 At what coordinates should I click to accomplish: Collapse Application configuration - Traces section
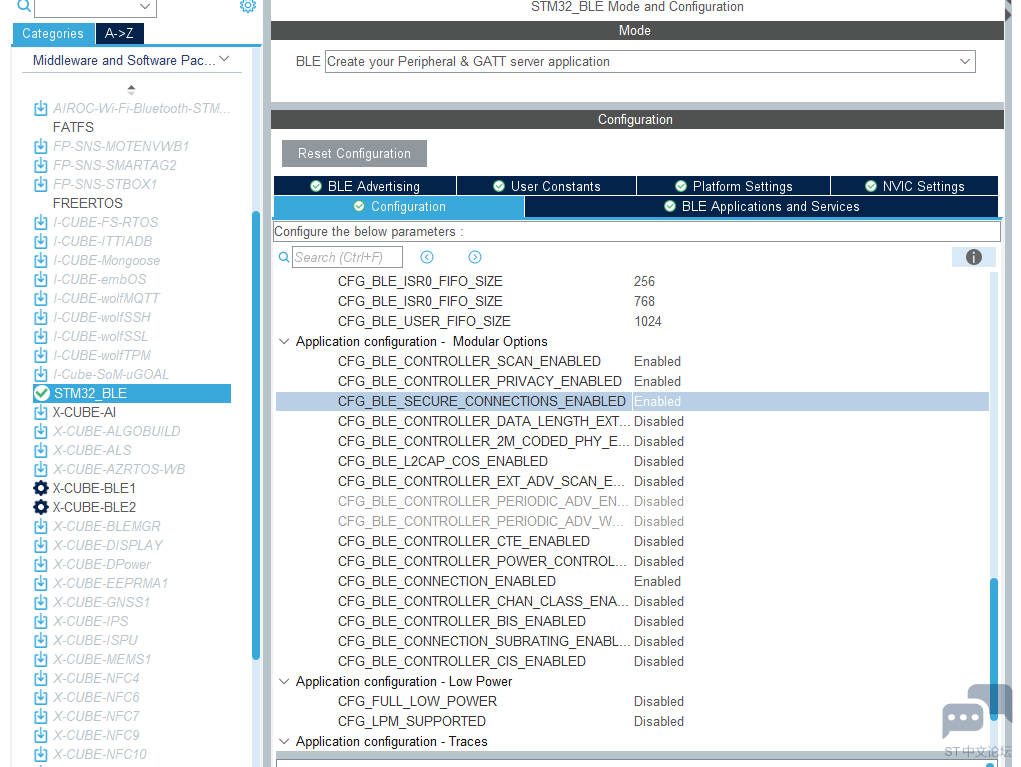[284, 741]
